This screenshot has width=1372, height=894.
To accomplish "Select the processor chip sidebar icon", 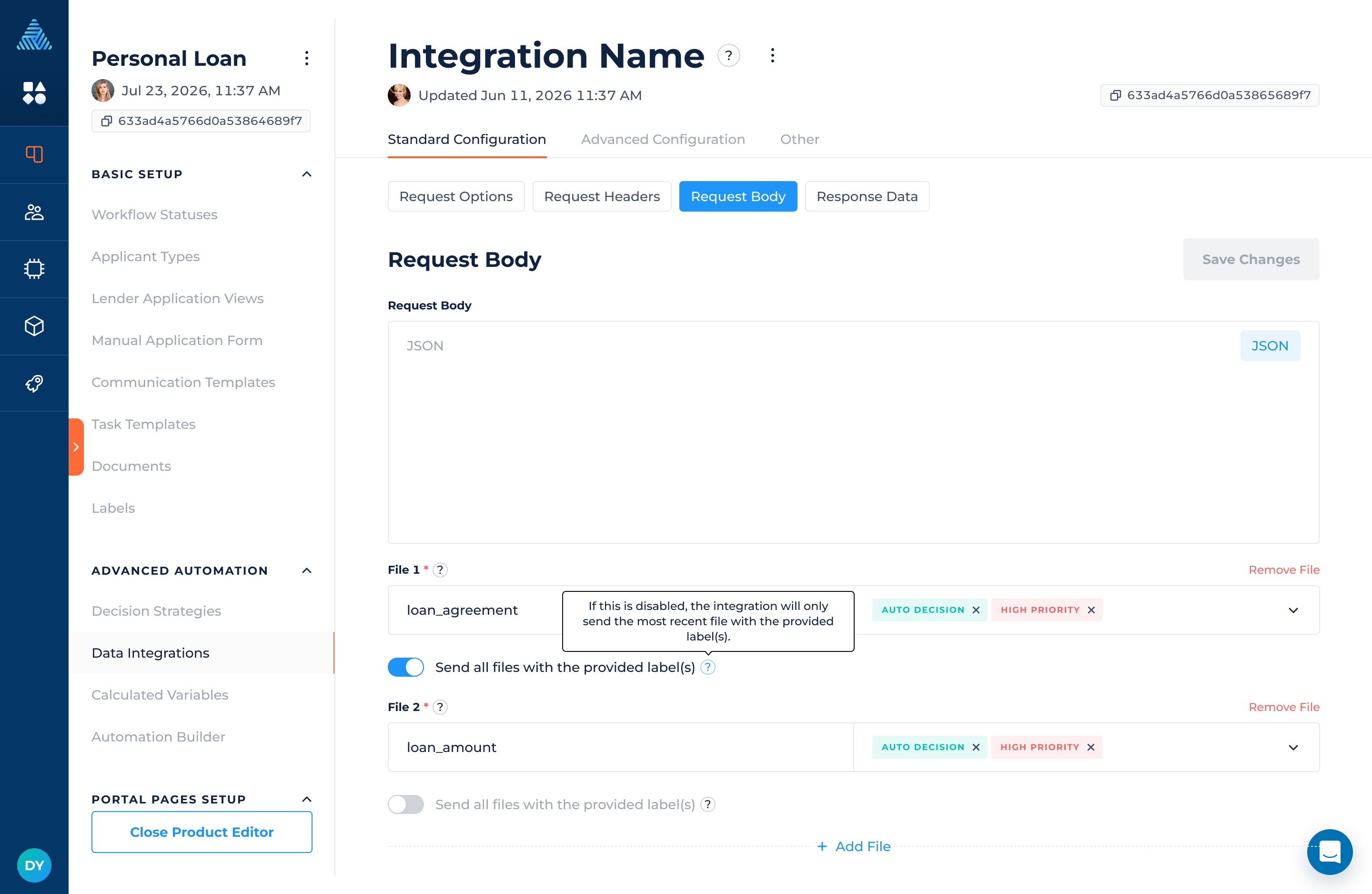I will pos(34,269).
